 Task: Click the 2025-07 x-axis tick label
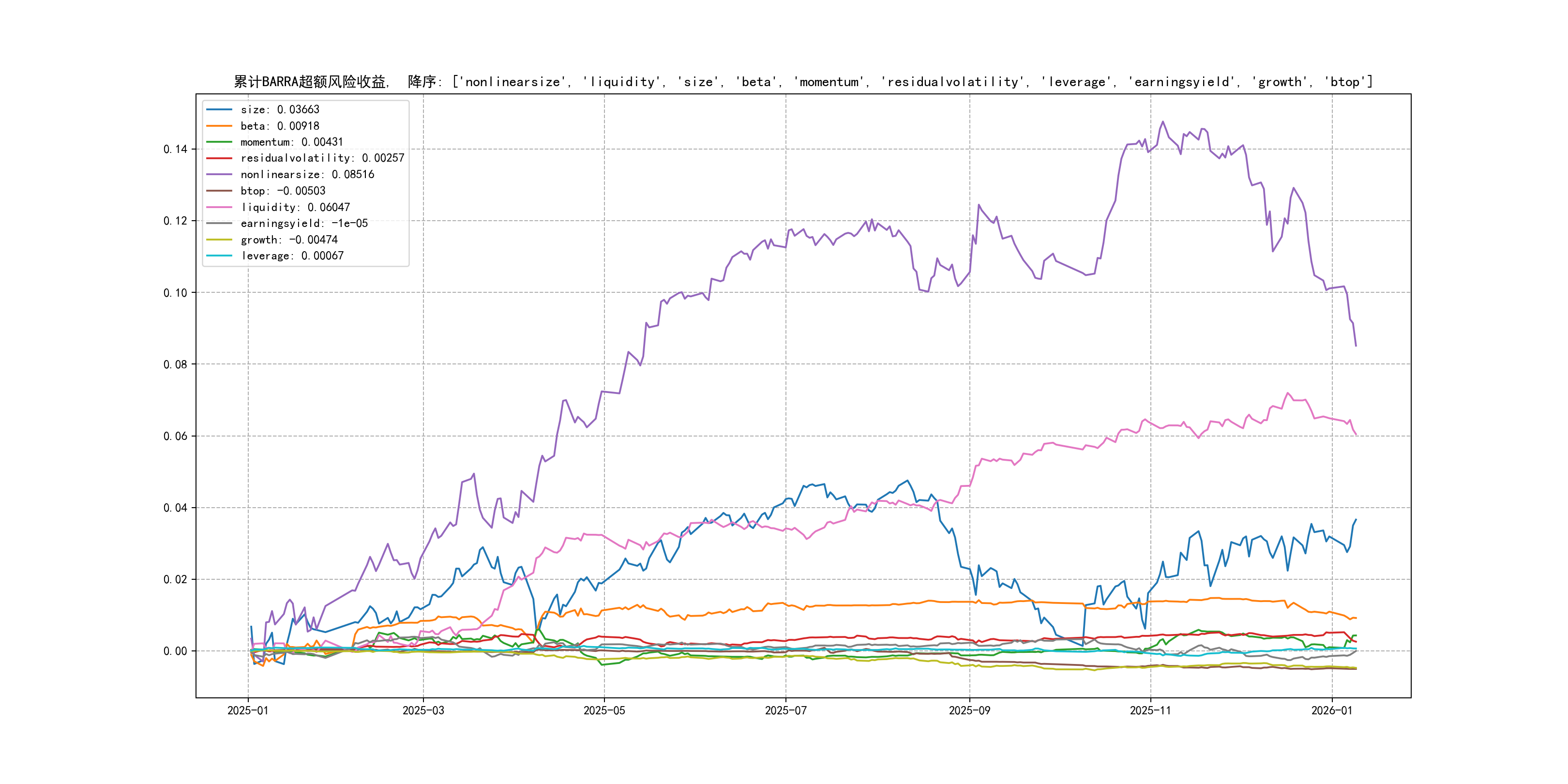tap(785, 711)
